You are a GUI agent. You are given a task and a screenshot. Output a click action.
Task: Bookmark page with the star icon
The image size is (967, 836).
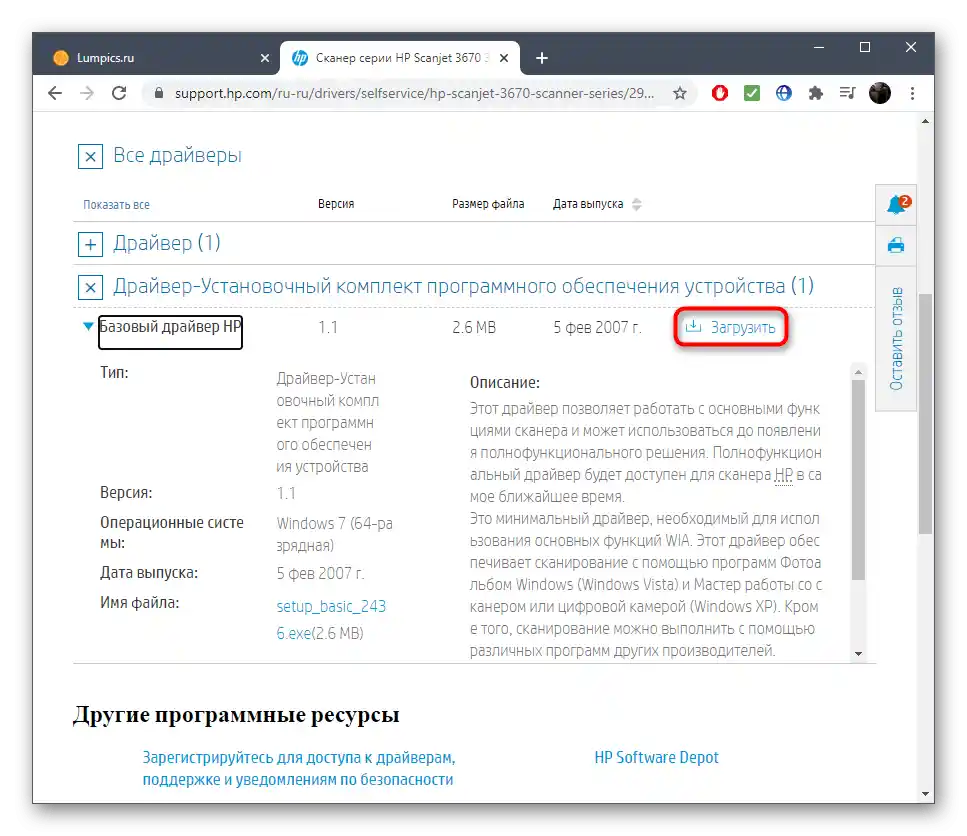tap(680, 93)
